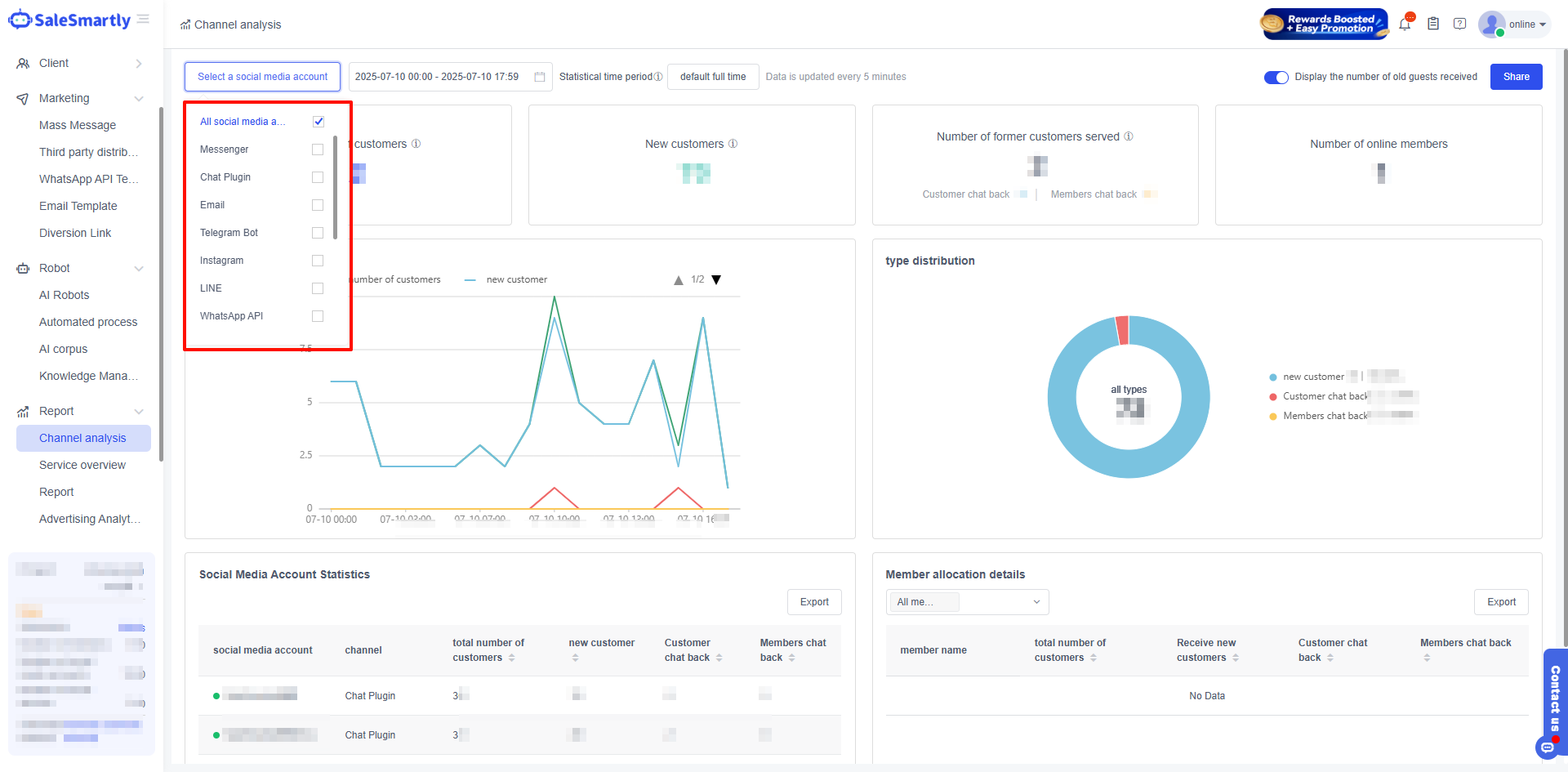This screenshot has height=772, width=1568.
Task: Check the Messenger checkbox
Action: click(x=318, y=149)
